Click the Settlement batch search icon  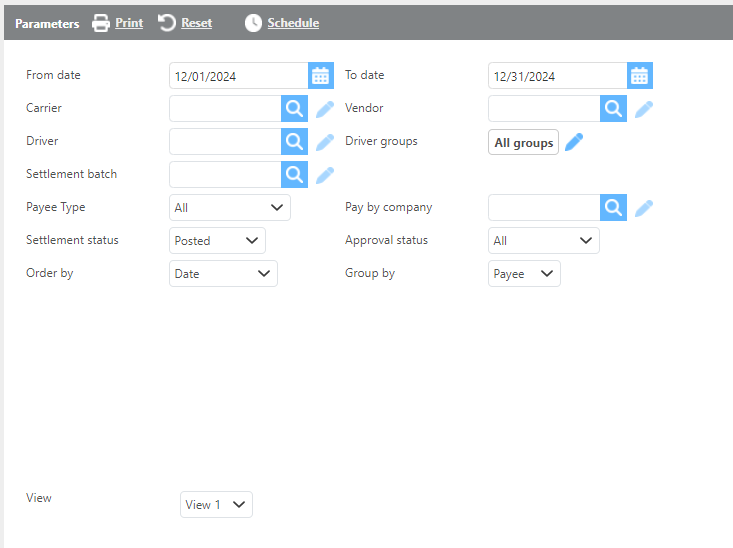[x=294, y=175]
